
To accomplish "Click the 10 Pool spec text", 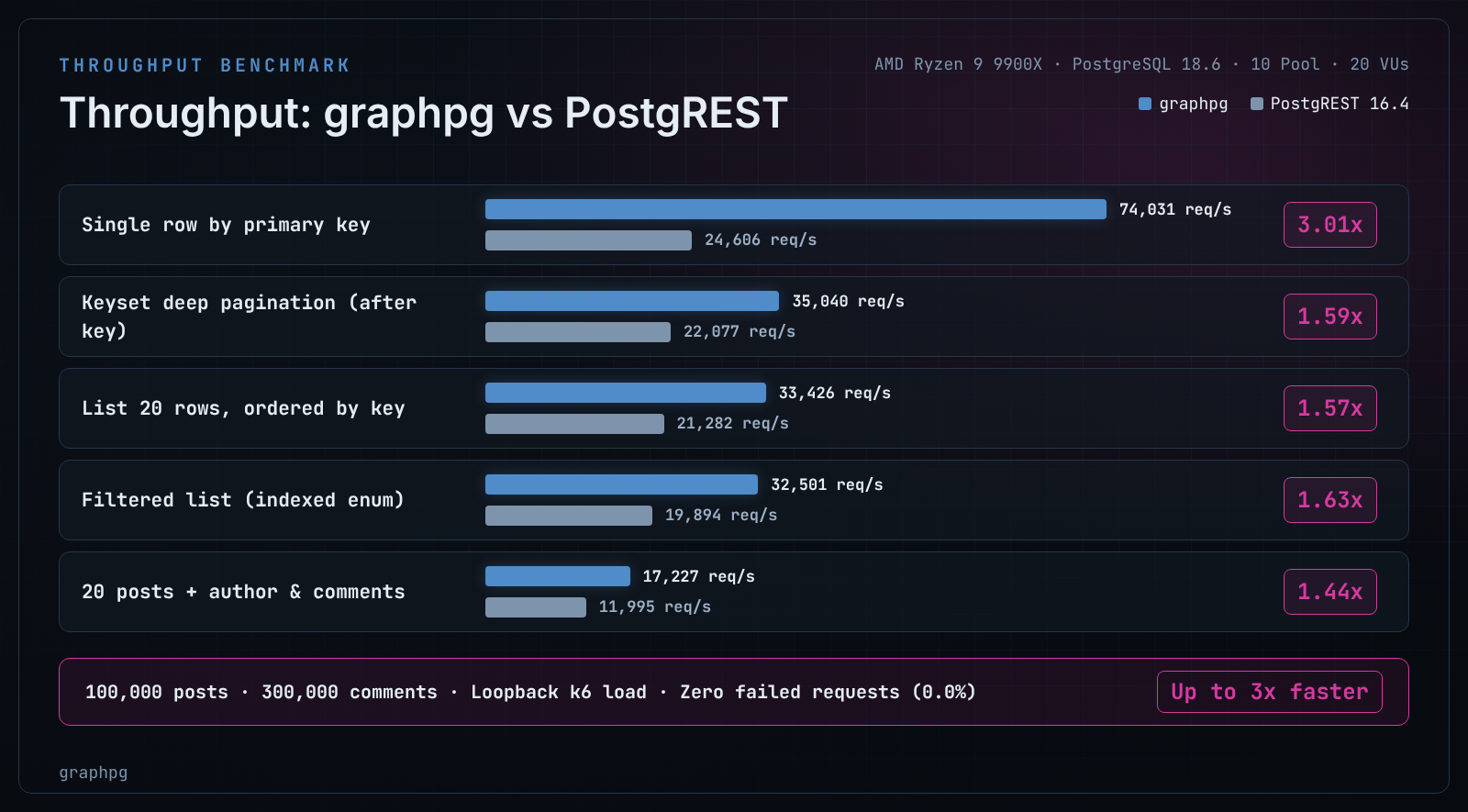I will click(1285, 64).
